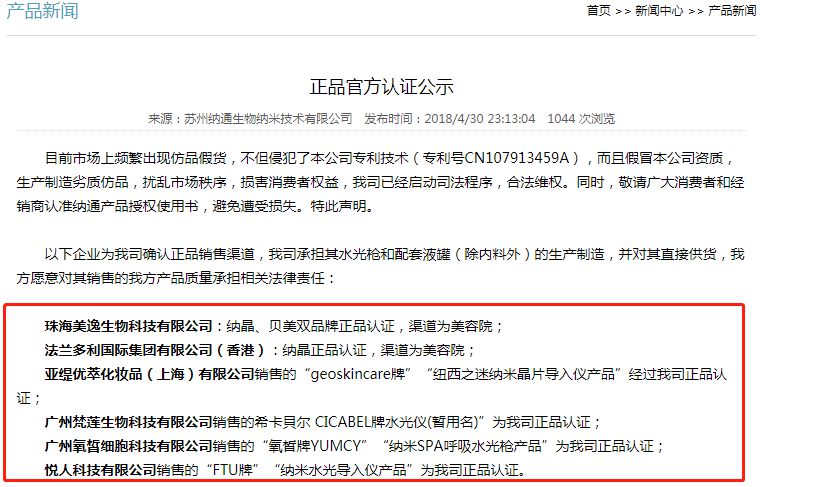
Task: Select the phrase 纳晶、贝美双品牌正品认证
Action: click(x=310, y=326)
